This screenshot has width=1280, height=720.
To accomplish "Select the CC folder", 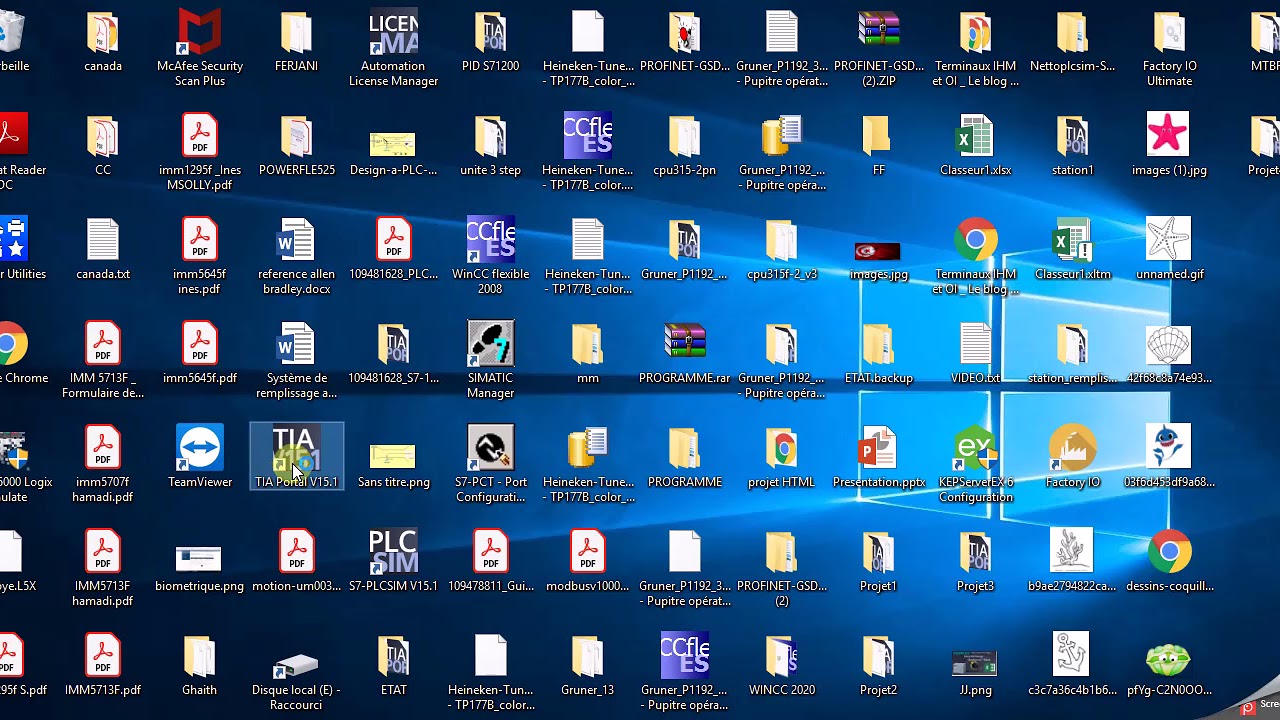I will pyautogui.click(x=103, y=144).
